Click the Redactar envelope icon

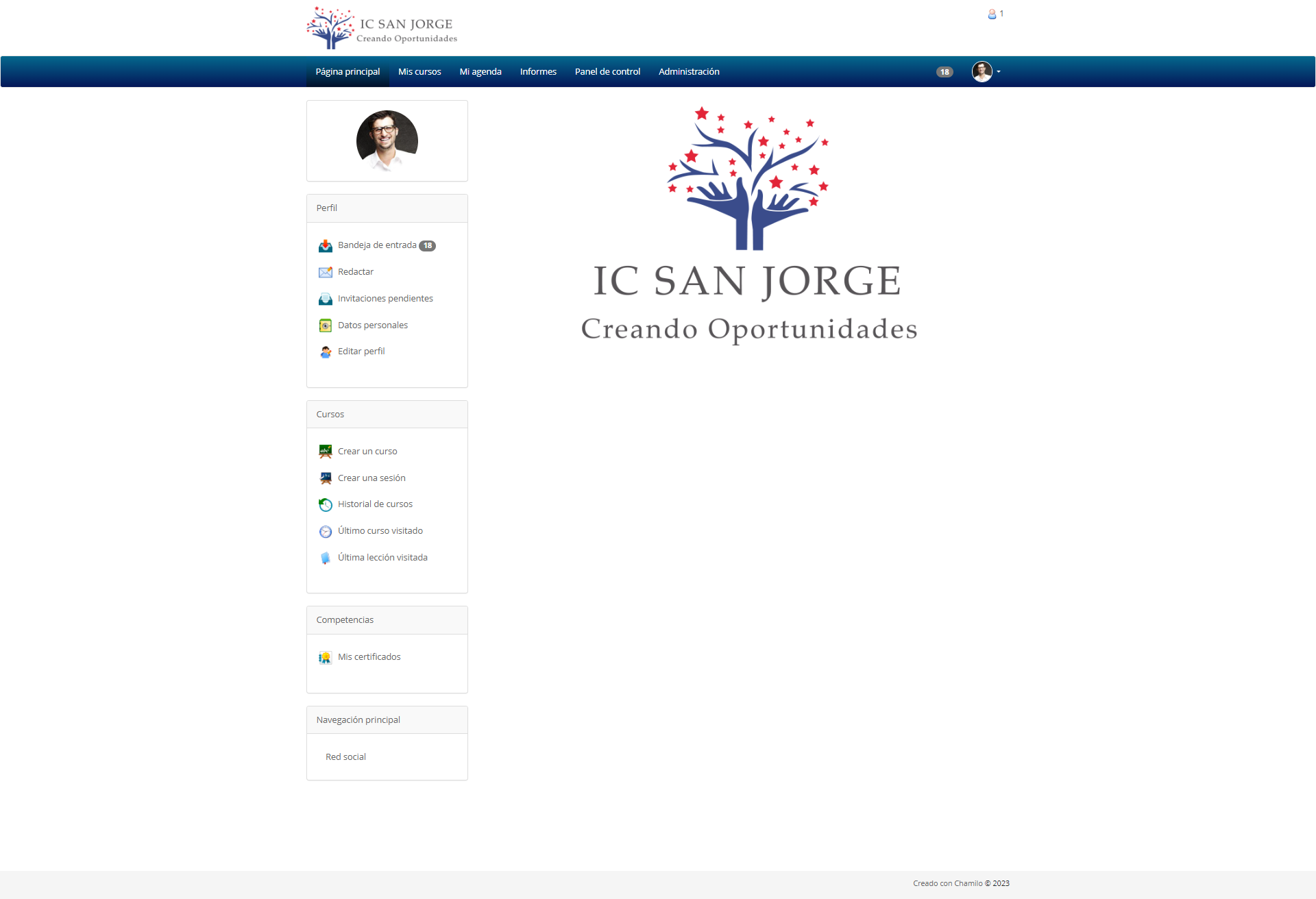click(x=326, y=272)
